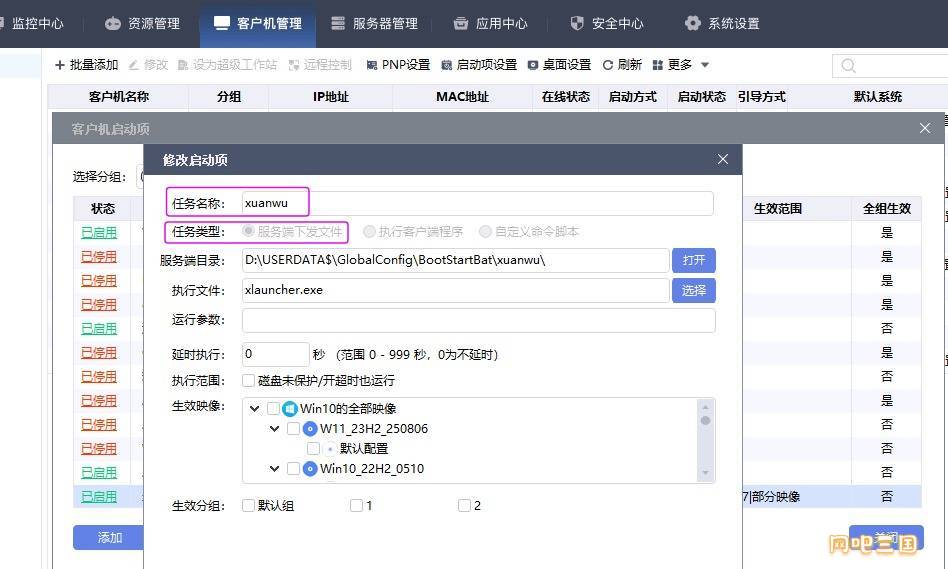The width and height of the screenshot is (948, 569).
Task: Check the 默认组 group checkbox
Action: 248,505
